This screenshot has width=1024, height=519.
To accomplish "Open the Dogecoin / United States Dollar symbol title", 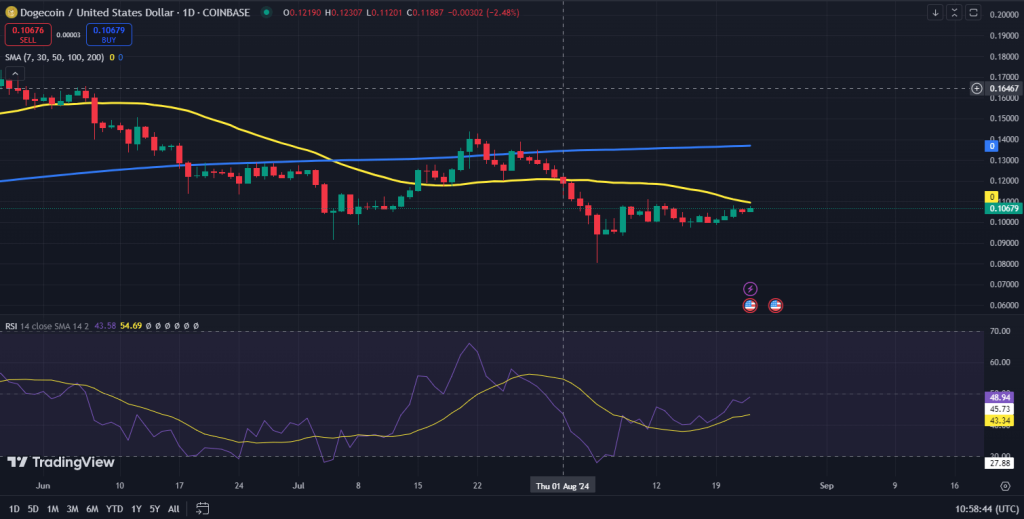I will point(135,12).
